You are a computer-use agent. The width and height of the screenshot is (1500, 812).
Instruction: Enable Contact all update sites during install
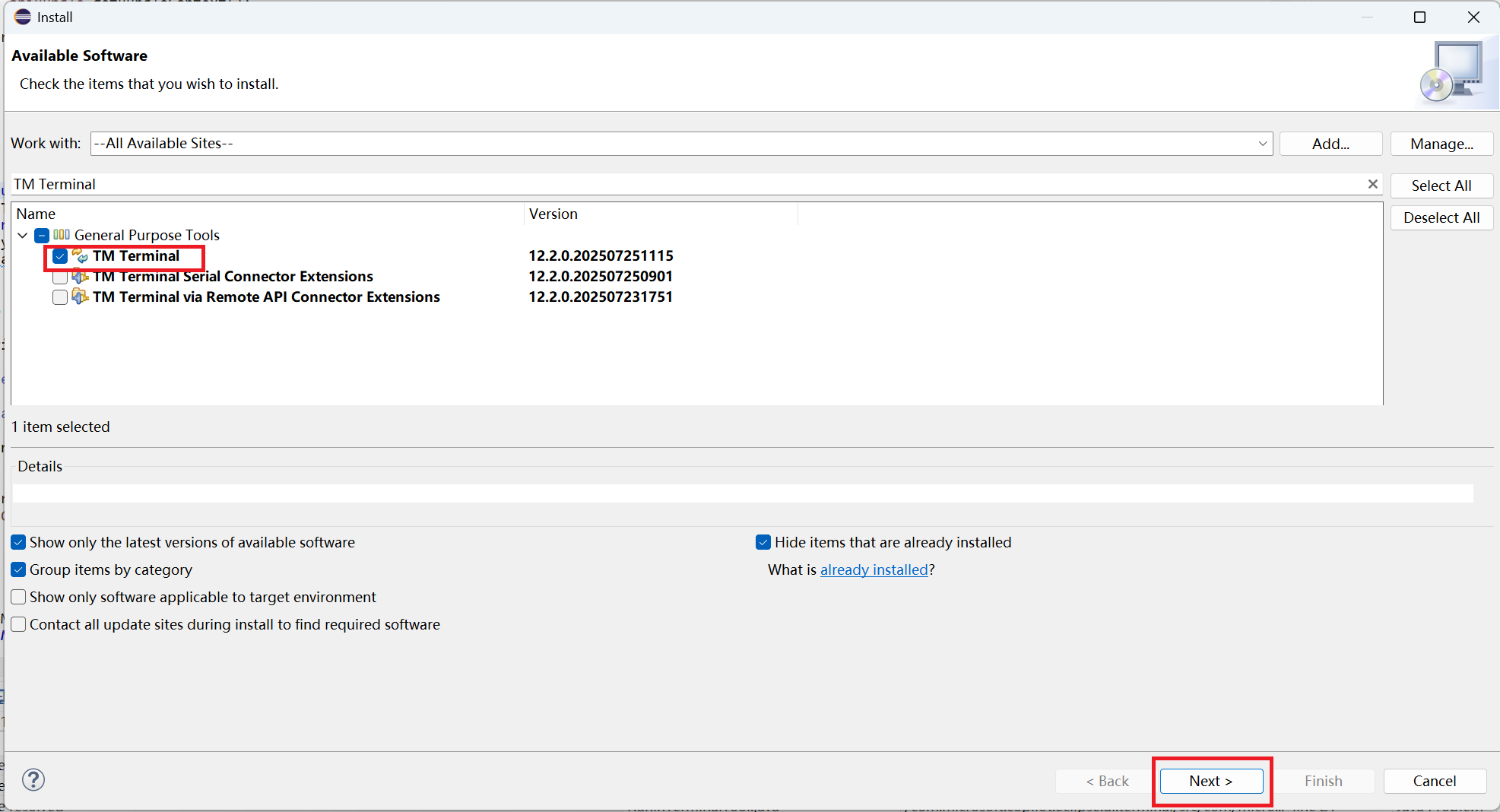[x=18, y=624]
